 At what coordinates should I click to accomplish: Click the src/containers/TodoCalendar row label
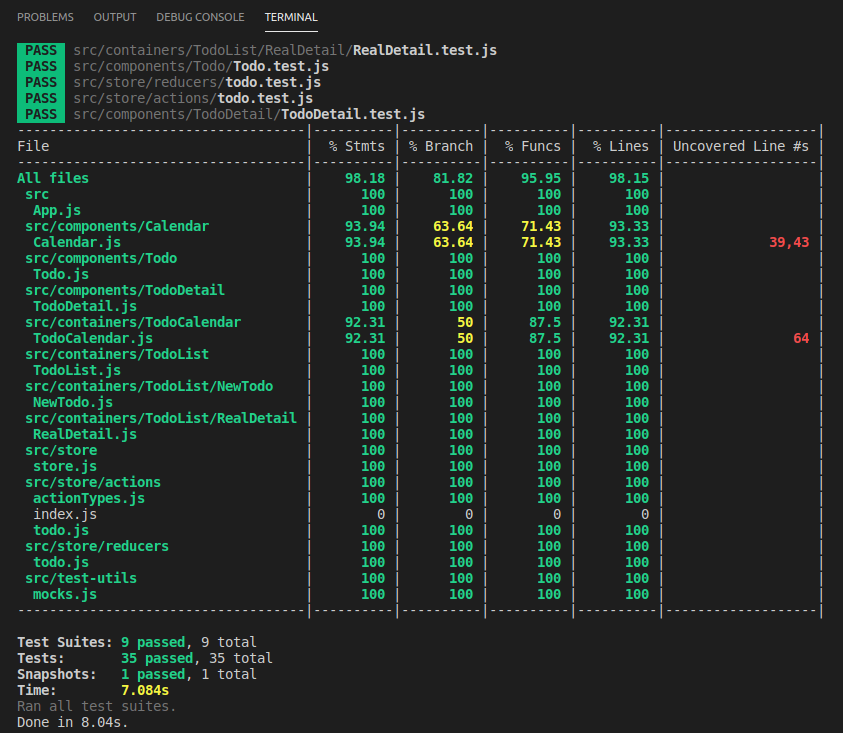click(133, 323)
